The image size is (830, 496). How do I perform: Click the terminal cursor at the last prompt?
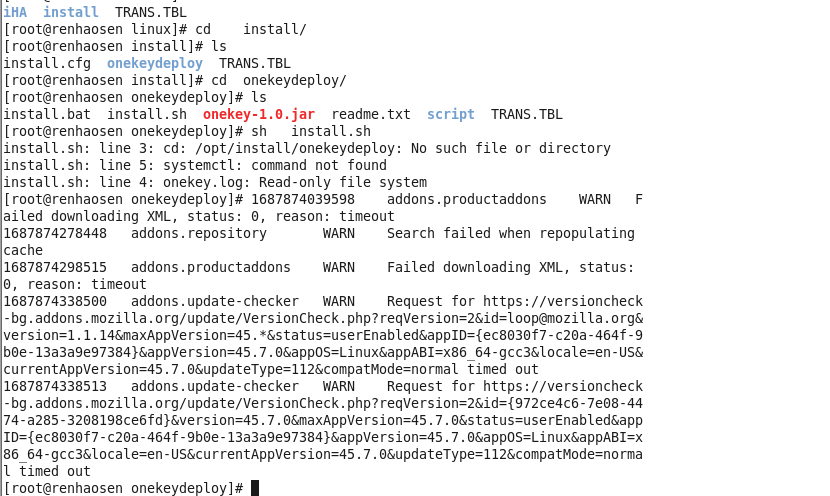255,488
